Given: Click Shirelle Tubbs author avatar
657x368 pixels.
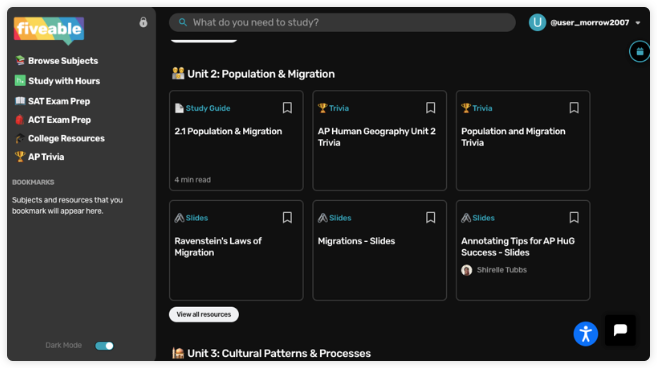Looking at the screenshot, I should [466, 270].
